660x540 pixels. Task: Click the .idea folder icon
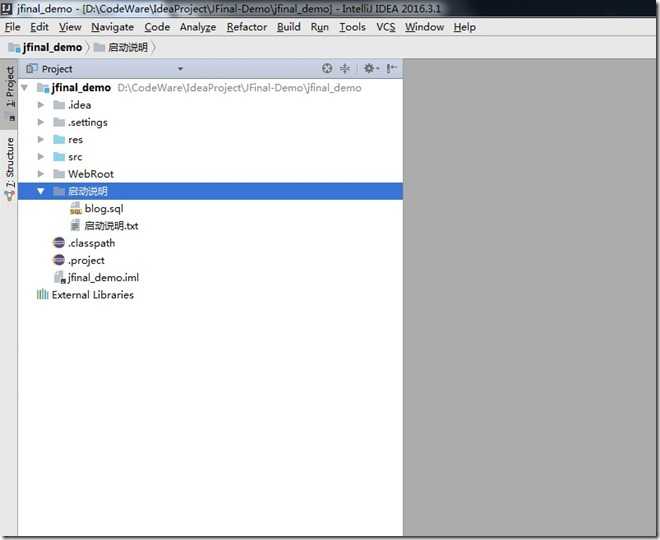(x=59, y=105)
